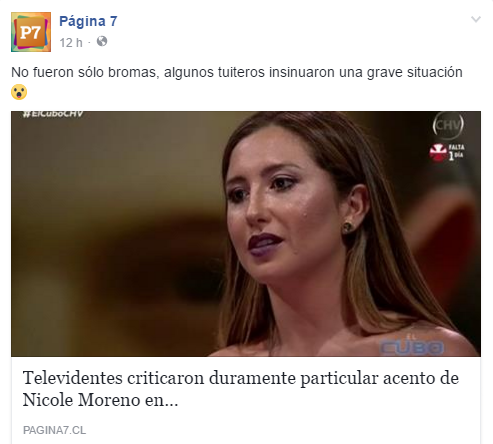This screenshot has height=444, width=493.
Task: Click the Página 7 page name
Action: point(88,21)
